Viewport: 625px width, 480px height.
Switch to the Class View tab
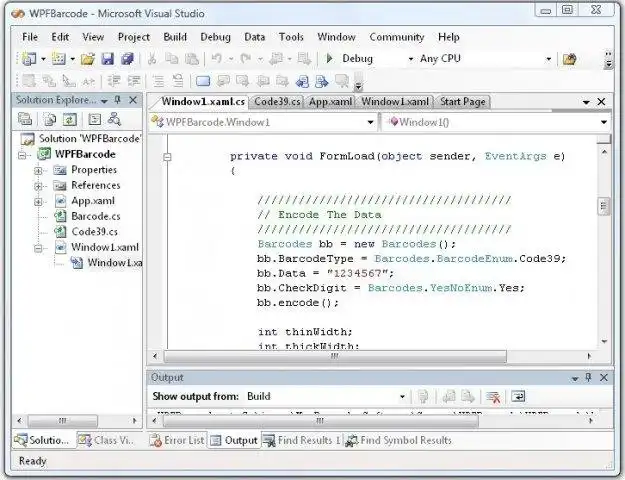107,440
